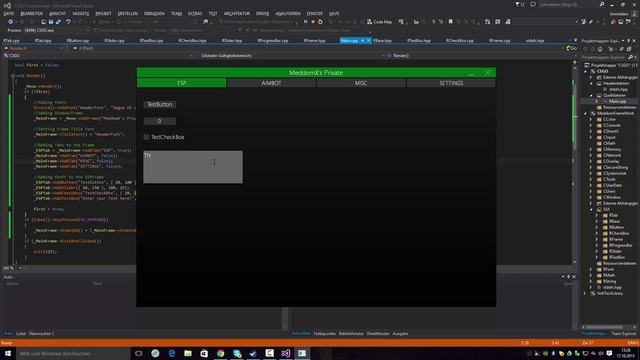Open Task View on the taskbar
Screen dimensions: 640x360
[139, 353]
